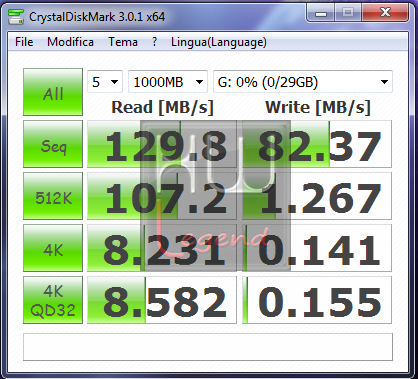Minimize the CrystalDiskMark window
Image resolution: width=418 pixels, height=379 pixels.
[321, 13]
